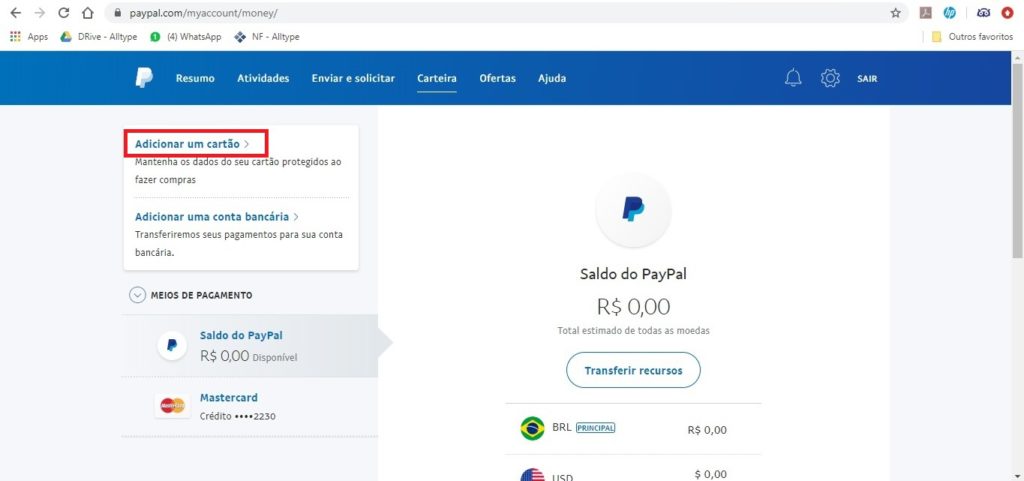1024x481 pixels.
Task: Open the Enviar e solicitar menu
Action: pyautogui.click(x=353, y=78)
